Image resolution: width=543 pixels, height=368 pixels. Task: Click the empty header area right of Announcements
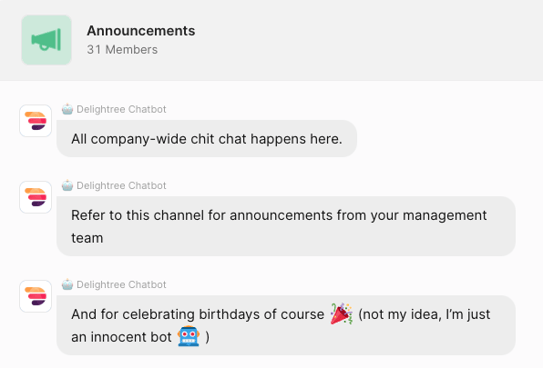(x=367, y=40)
